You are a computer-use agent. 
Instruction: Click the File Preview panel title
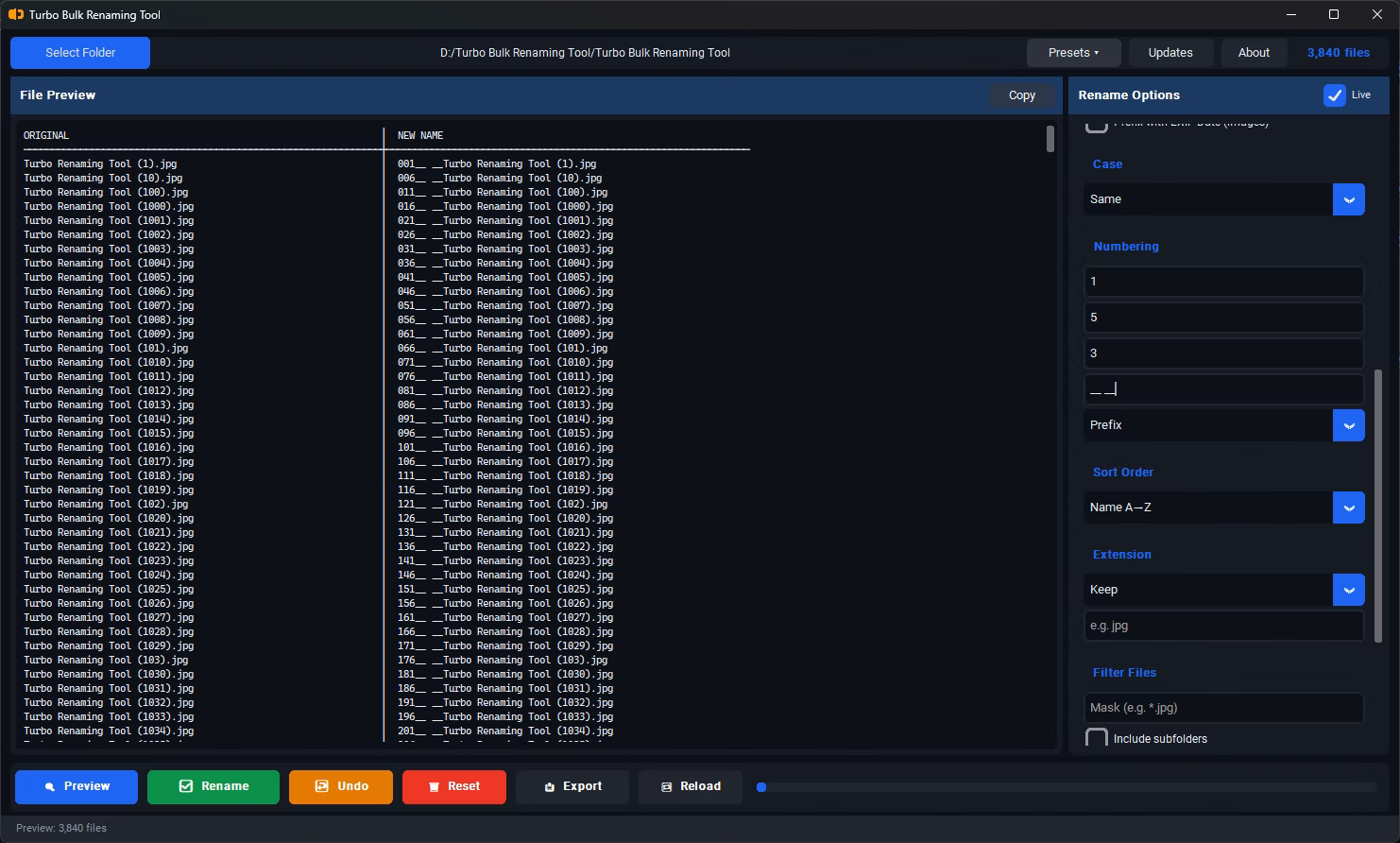(x=58, y=95)
